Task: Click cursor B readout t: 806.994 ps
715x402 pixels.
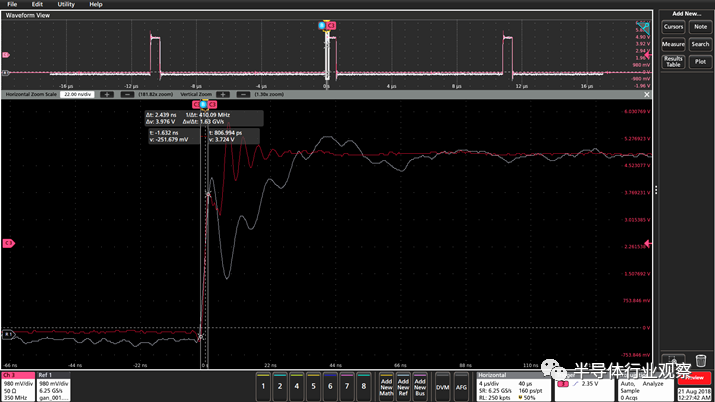Action: pyautogui.click(x=234, y=136)
